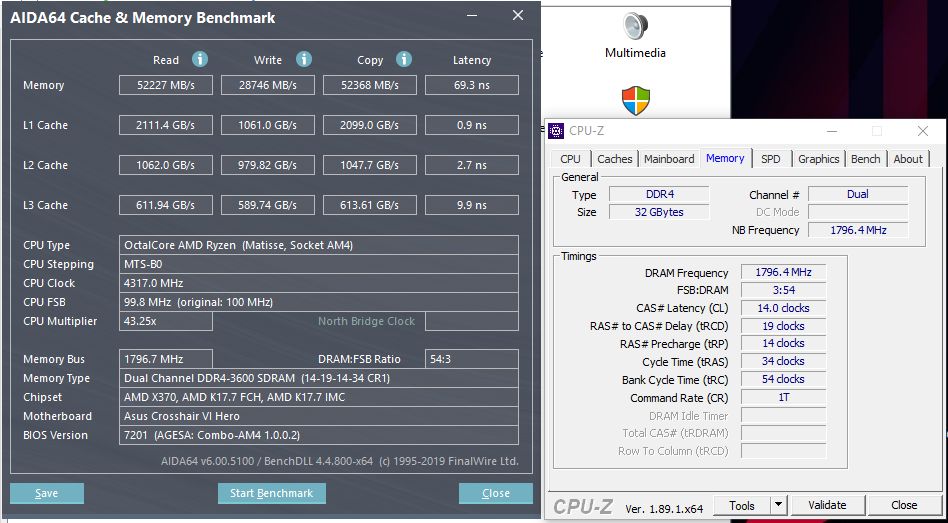Click the CPU Clock value 4317.0 MHz

point(319,283)
